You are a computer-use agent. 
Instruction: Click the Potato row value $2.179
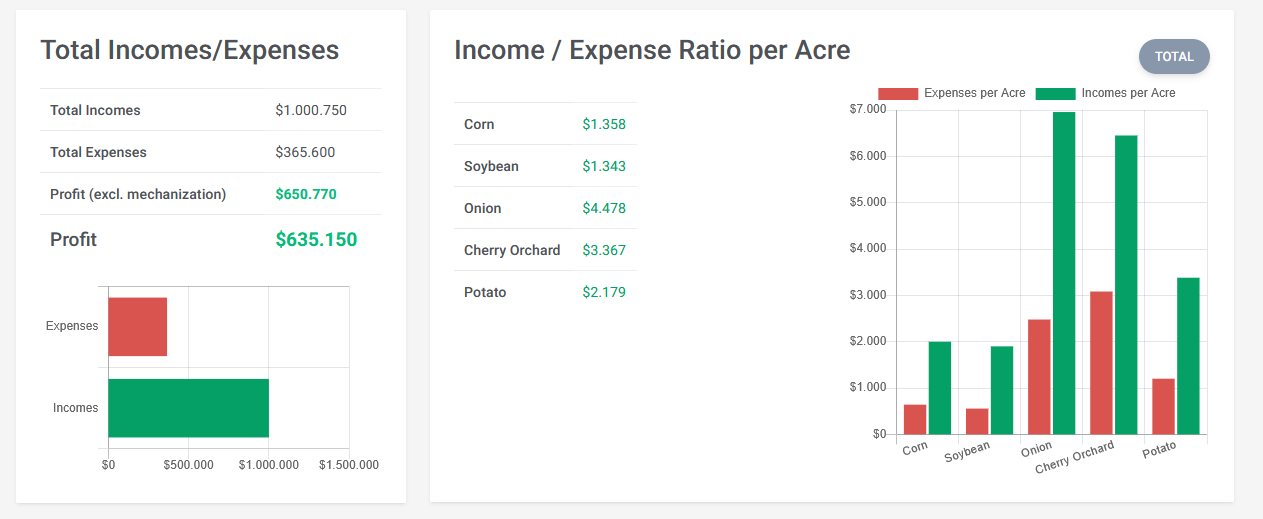pyautogui.click(x=604, y=292)
